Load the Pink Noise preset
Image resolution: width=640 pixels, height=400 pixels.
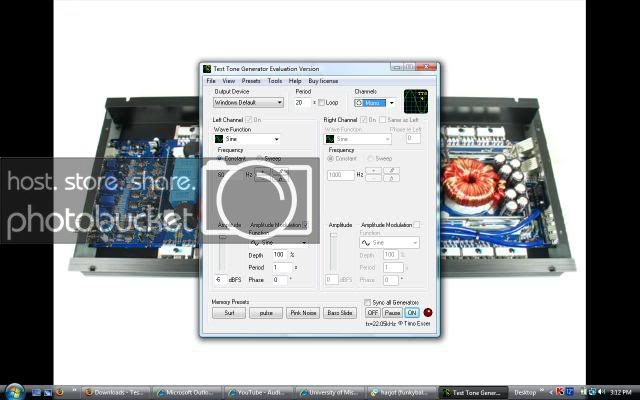pyautogui.click(x=303, y=313)
